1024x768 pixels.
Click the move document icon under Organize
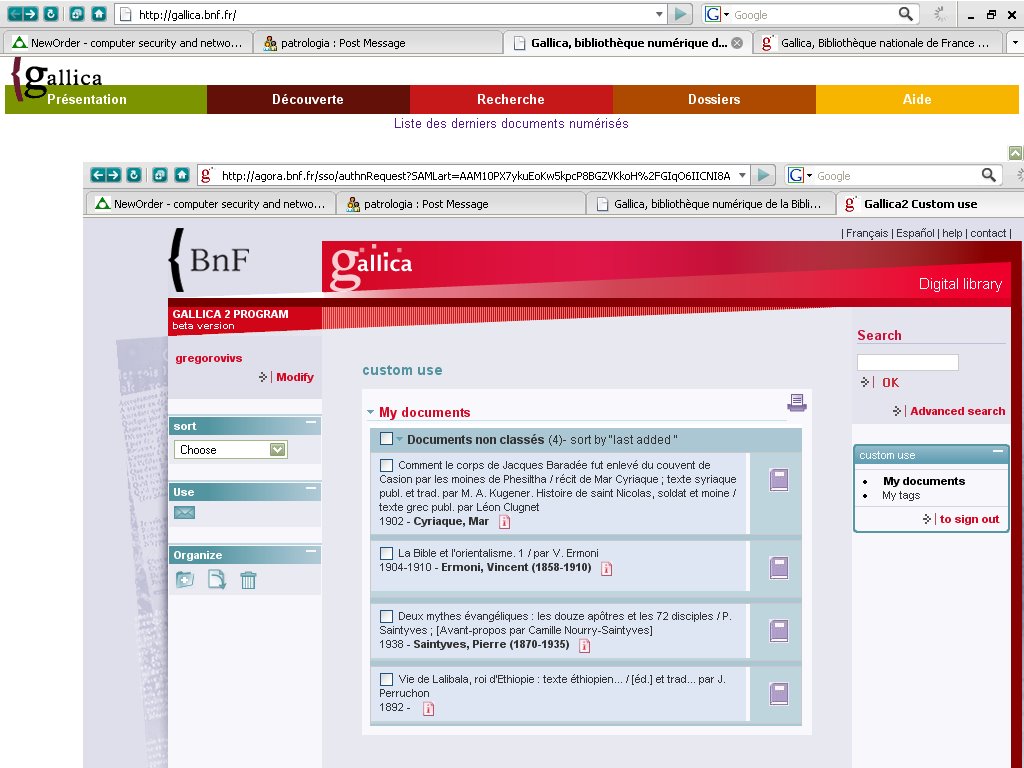(217, 579)
